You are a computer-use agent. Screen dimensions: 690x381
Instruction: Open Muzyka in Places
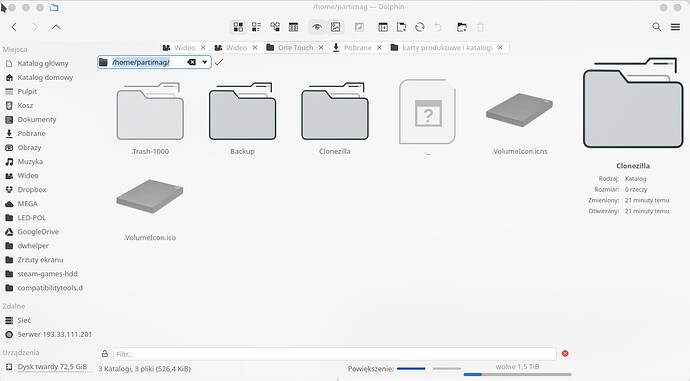(30, 161)
